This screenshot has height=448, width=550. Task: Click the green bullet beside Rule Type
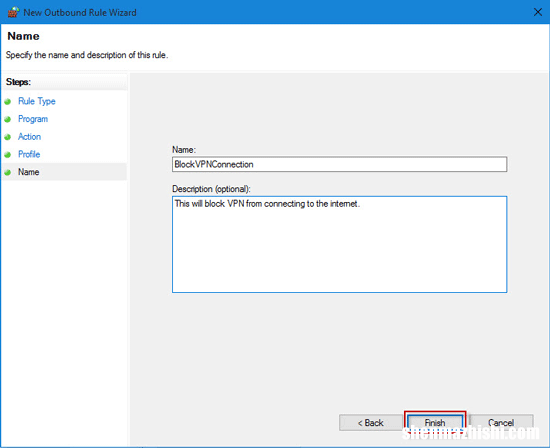pyautogui.click(x=8, y=102)
